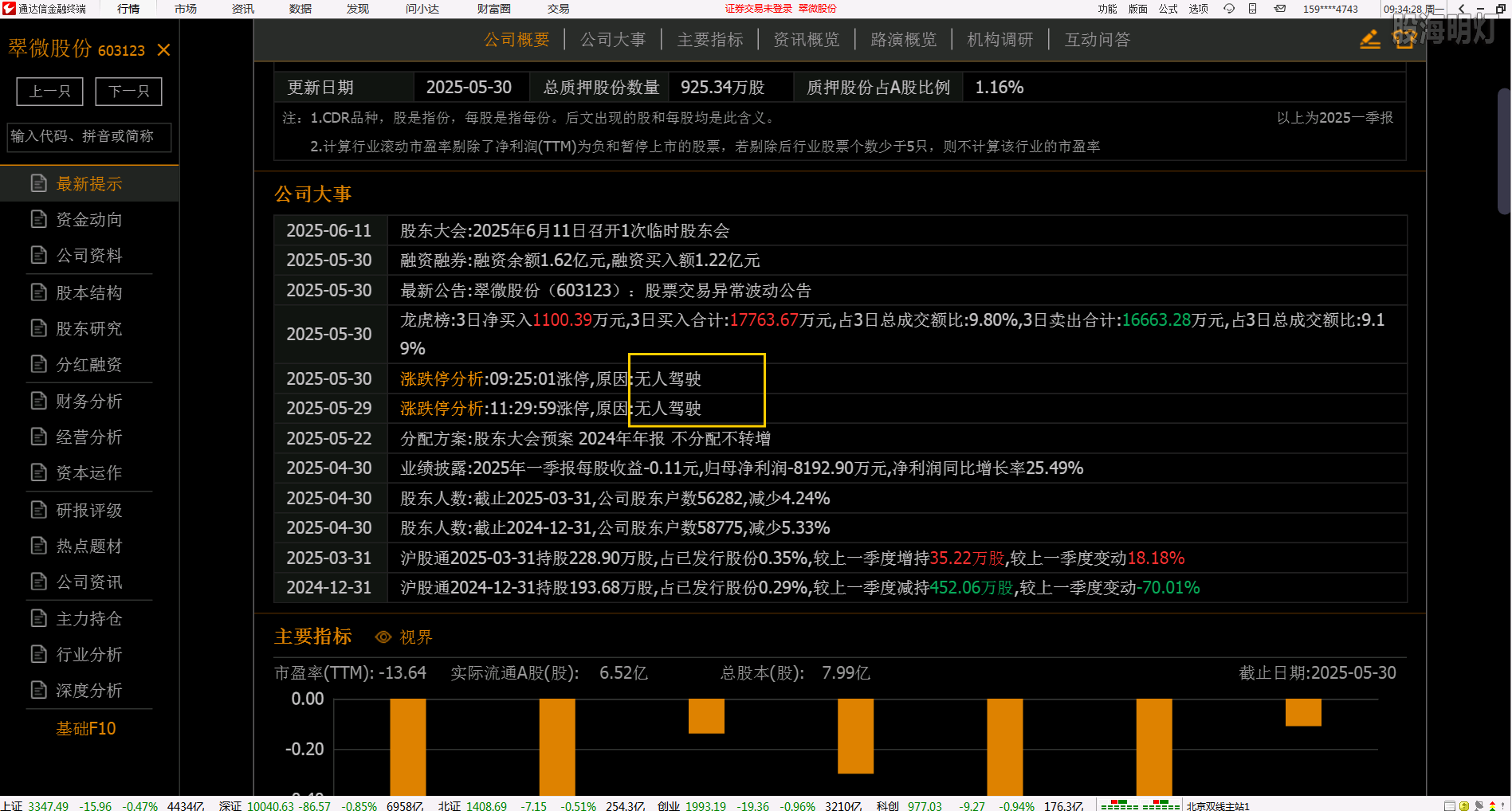Open the 行业分析 page icon
The image size is (1512, 811).
tap(38, 654)
